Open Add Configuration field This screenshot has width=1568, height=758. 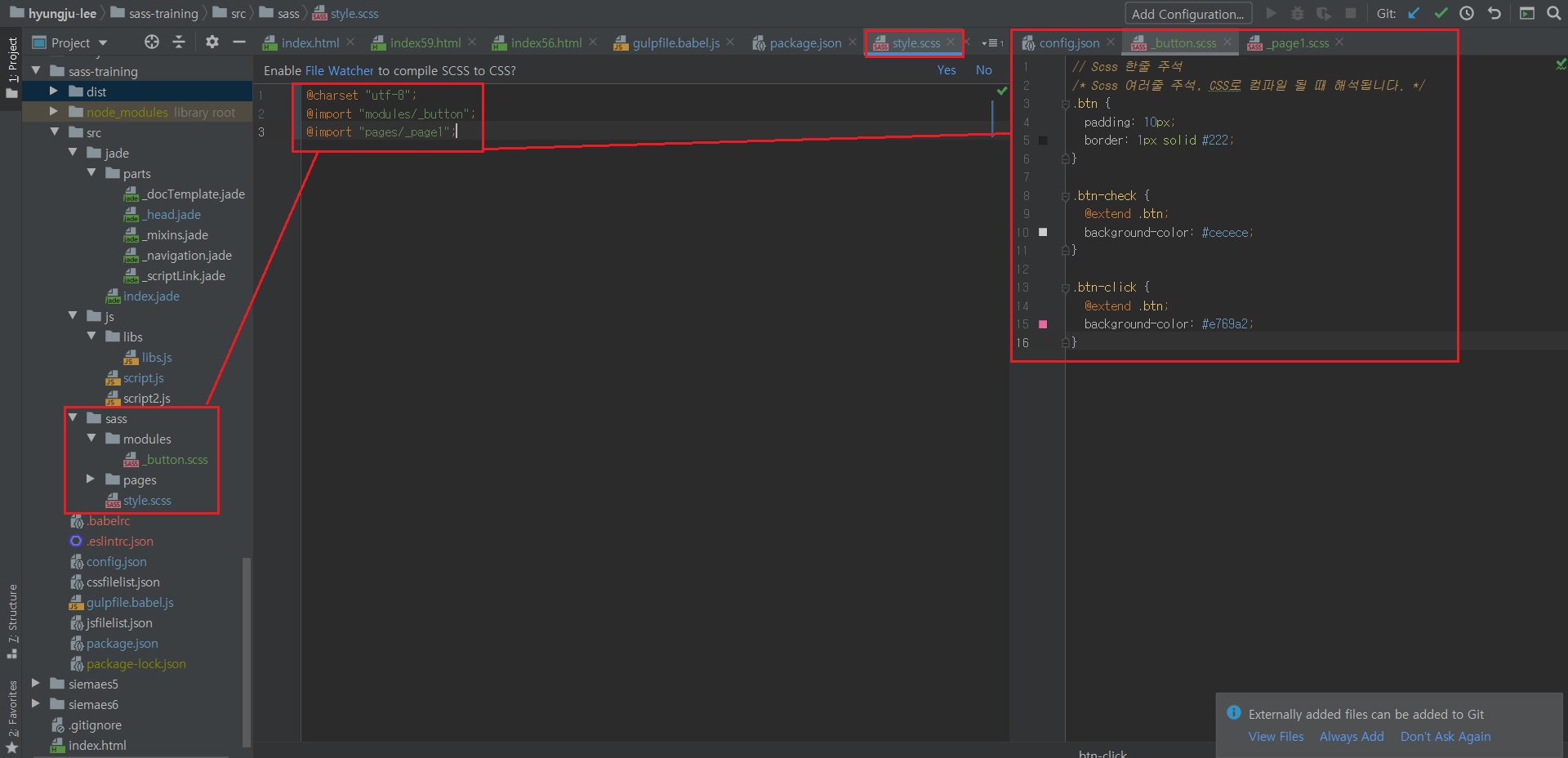(1187, 14)
